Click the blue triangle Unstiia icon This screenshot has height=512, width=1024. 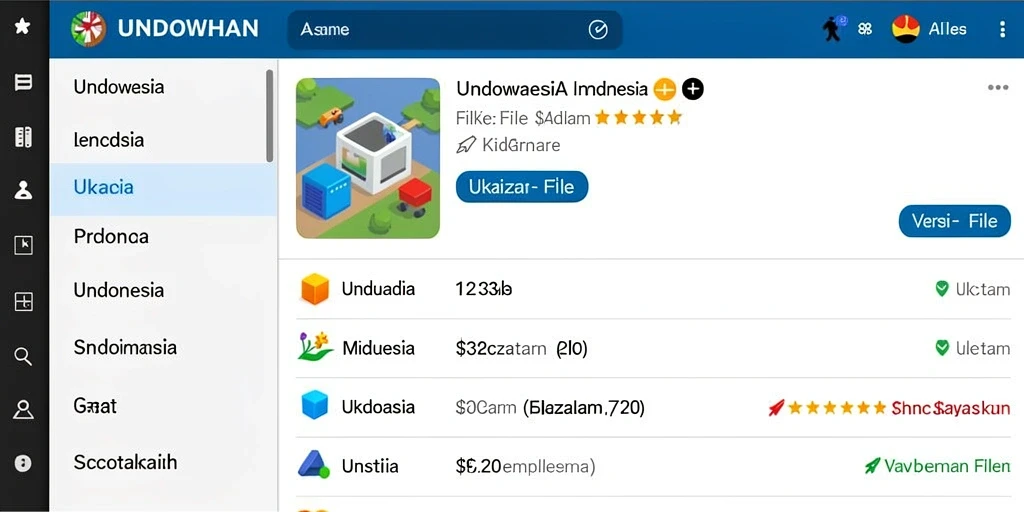(313, 465)
